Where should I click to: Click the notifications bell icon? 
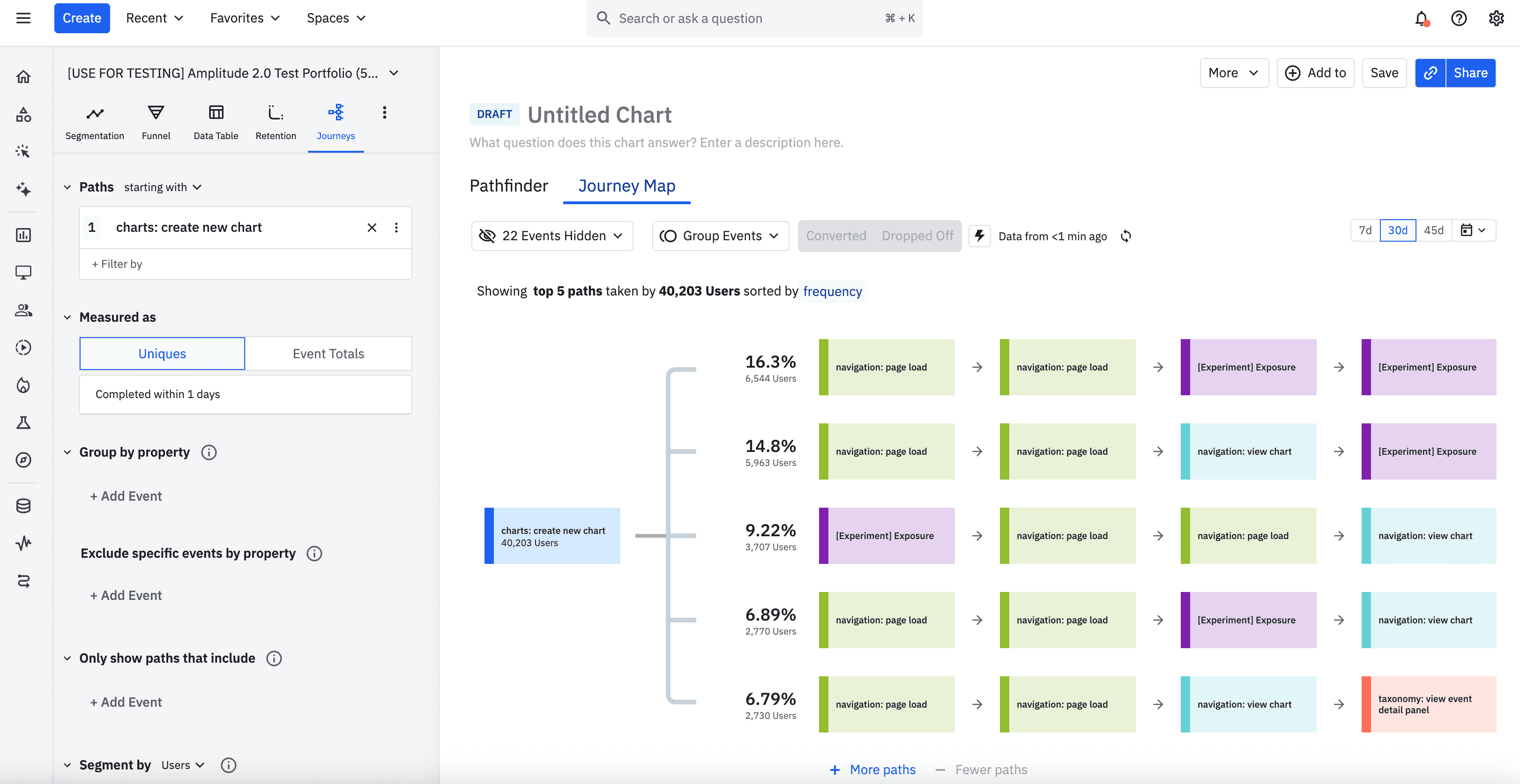click(x=1421, y=18)
